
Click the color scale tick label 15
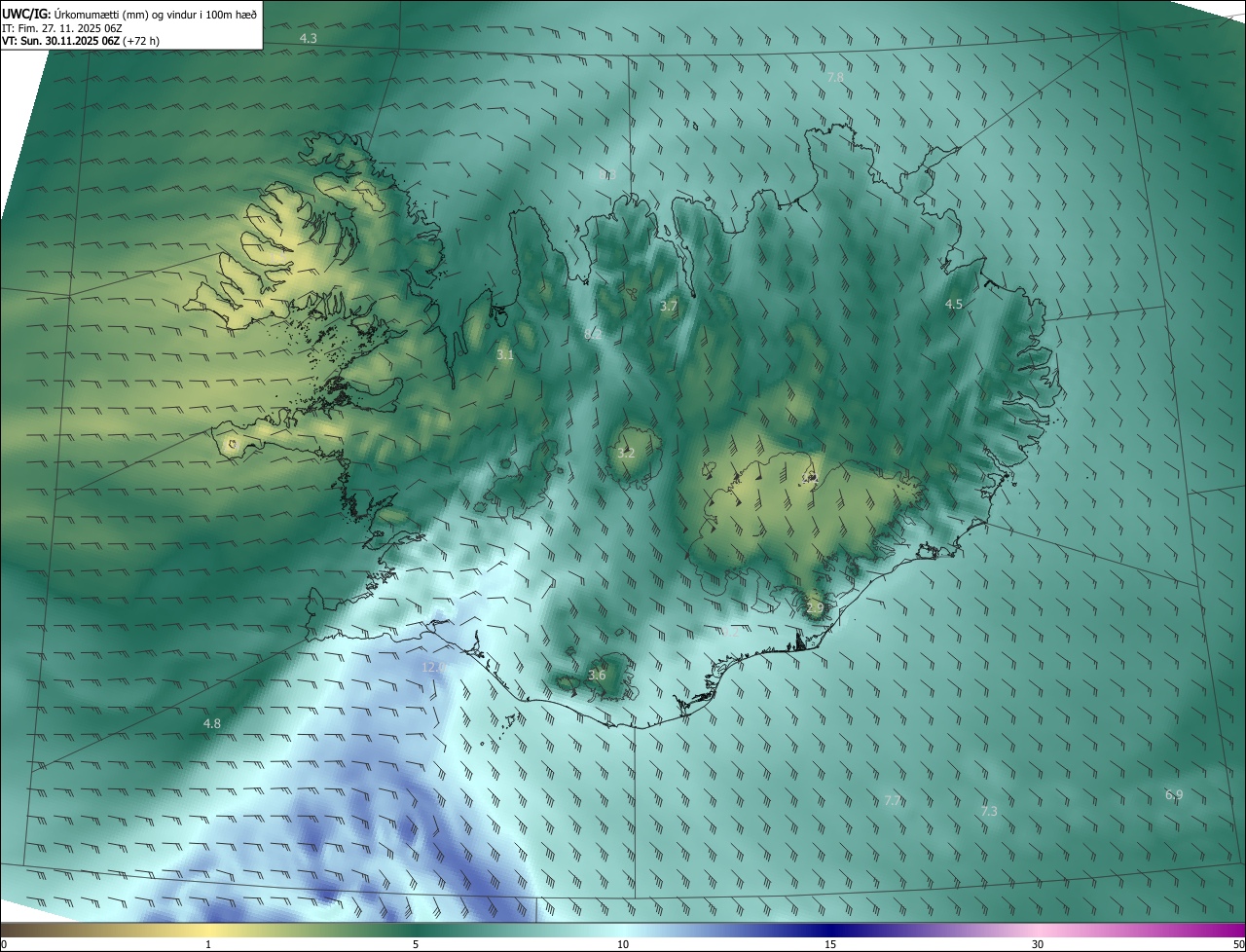click(x=830, y=944)
